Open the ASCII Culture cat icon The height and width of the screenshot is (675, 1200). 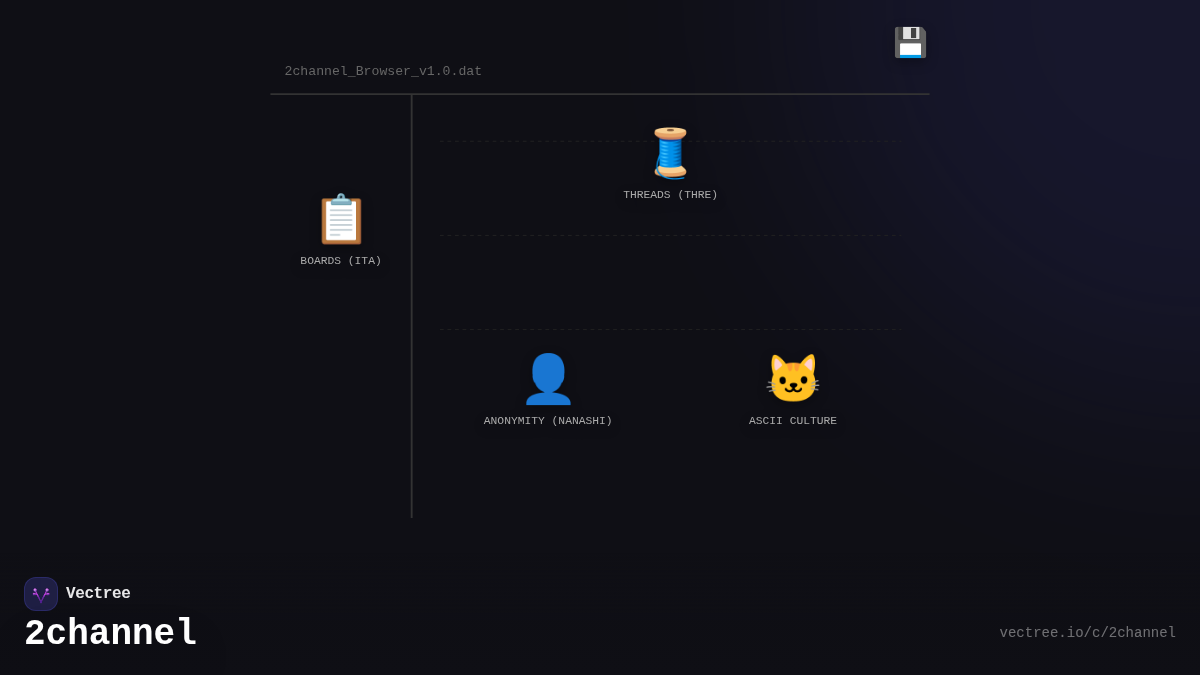click(x=792, y=380)
